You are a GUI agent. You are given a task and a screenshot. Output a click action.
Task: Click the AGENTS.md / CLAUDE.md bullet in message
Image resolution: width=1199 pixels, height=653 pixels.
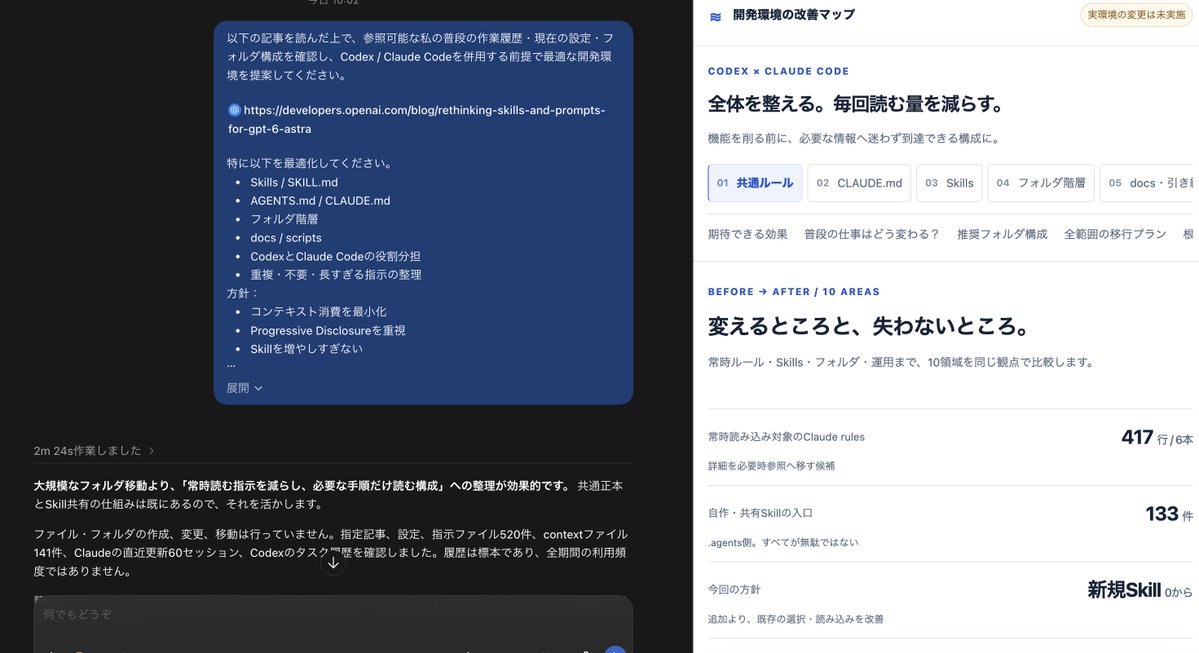click(320, 200)
